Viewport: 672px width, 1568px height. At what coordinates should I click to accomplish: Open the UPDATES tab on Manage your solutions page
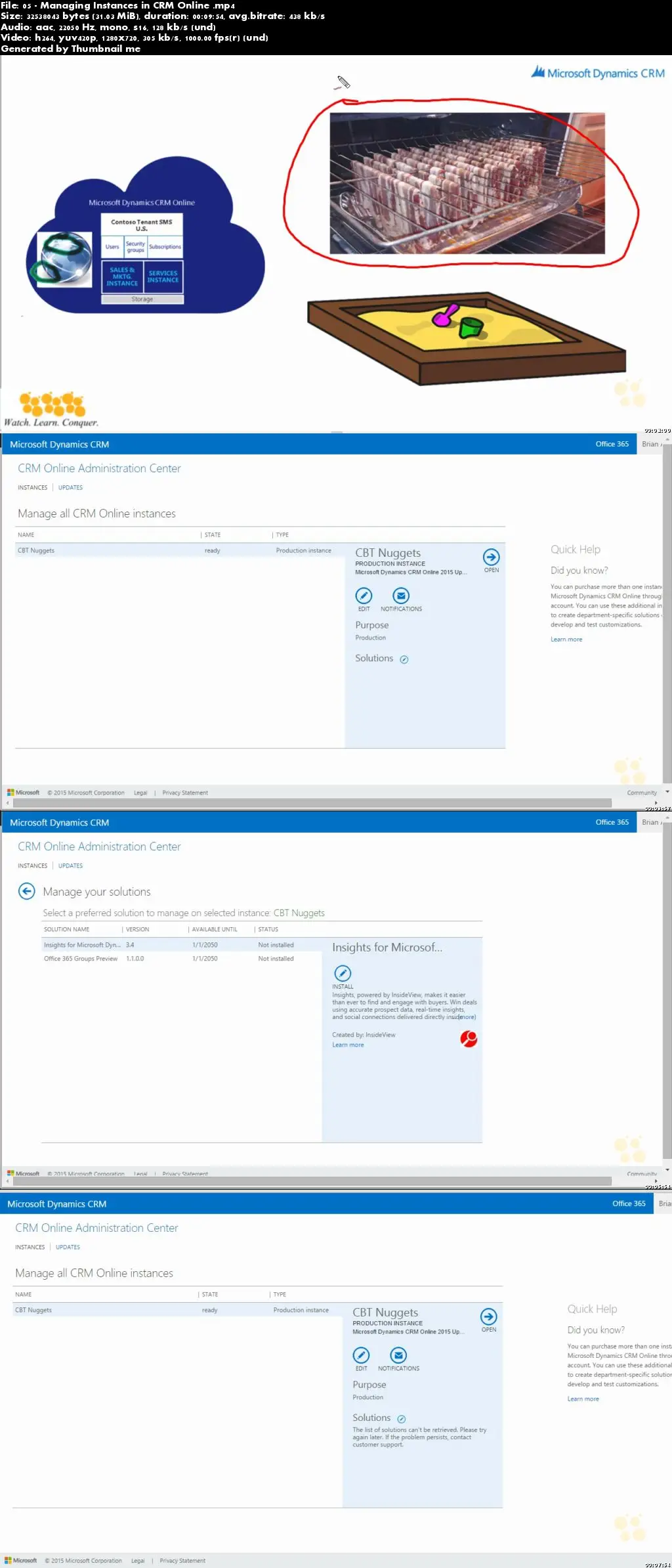coord(70,865)
